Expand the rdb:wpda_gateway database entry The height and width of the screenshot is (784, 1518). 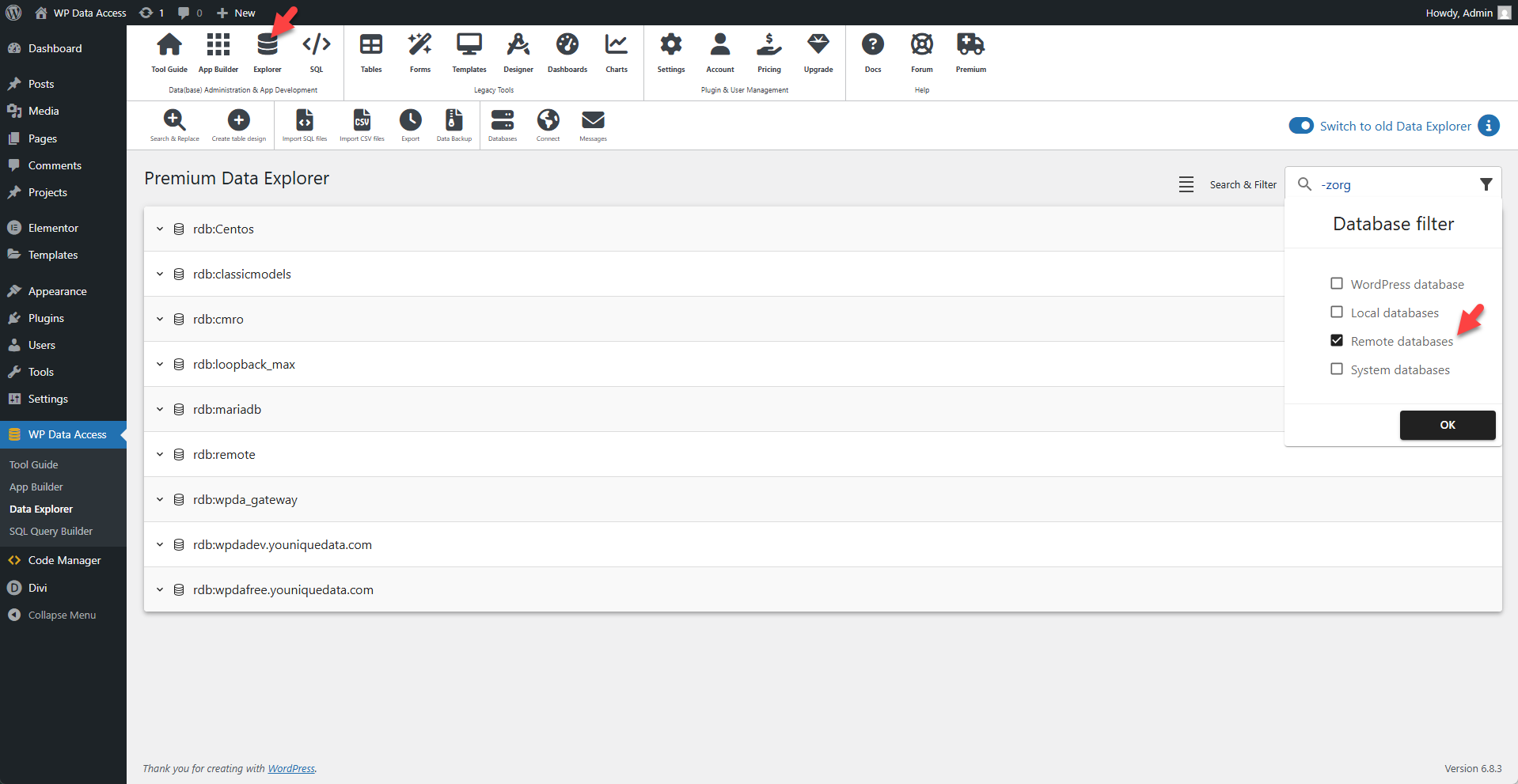pos(160,499)
